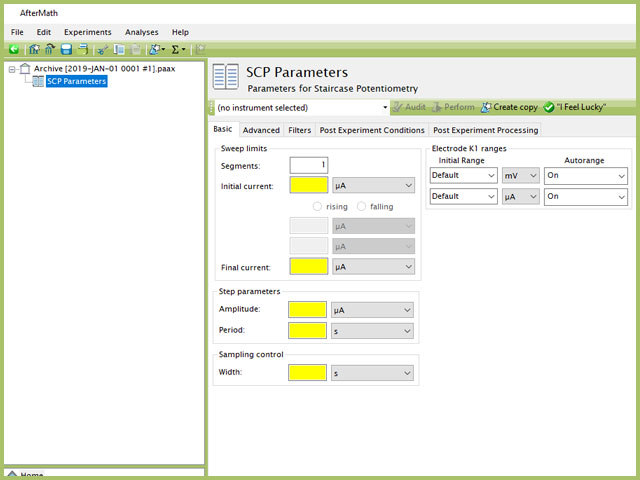Open the mV unit dropdown
The height and width of the screenshot is (480, 640).
(521, 176)
